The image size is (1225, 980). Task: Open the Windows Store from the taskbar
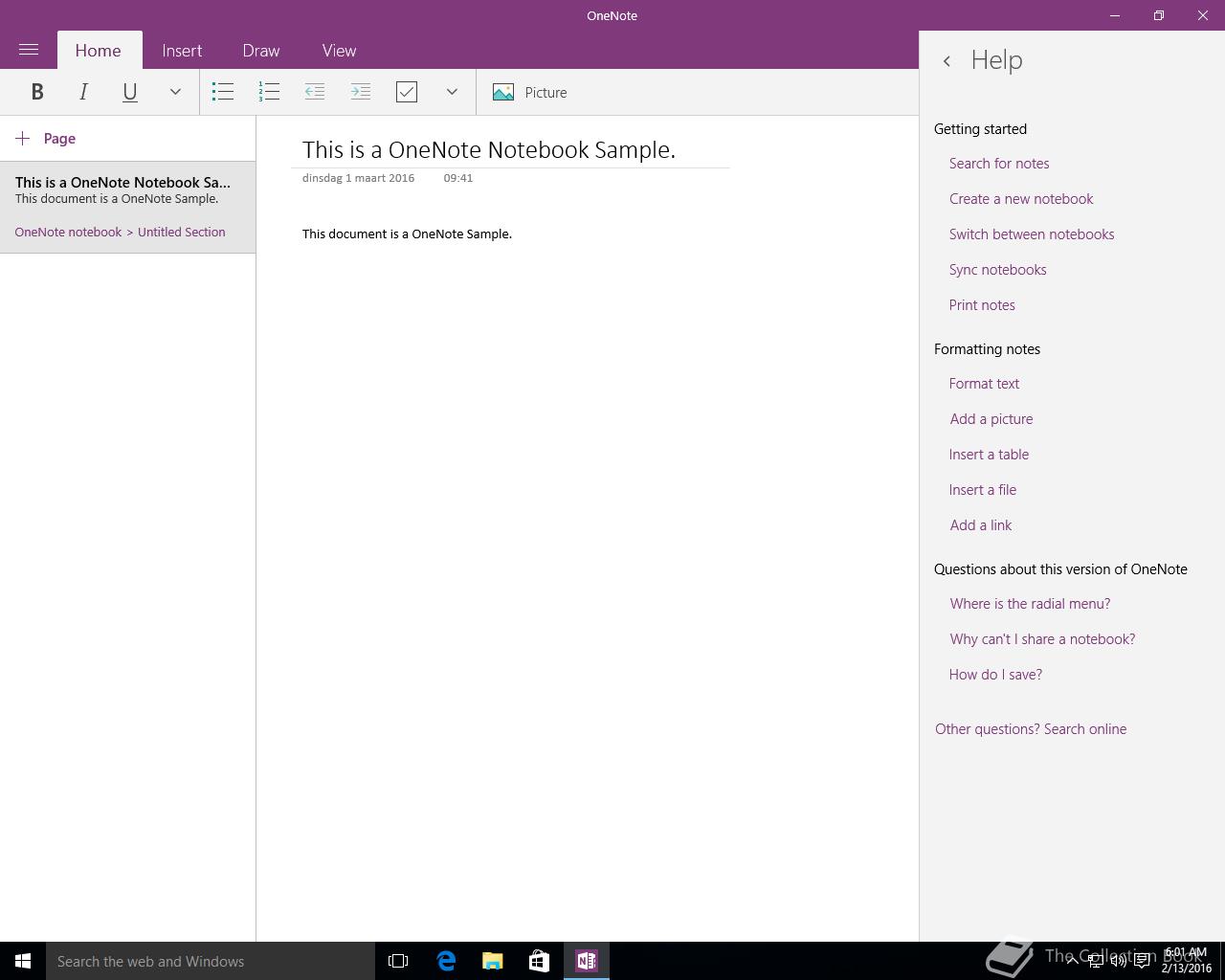click(x=540, y=961)
